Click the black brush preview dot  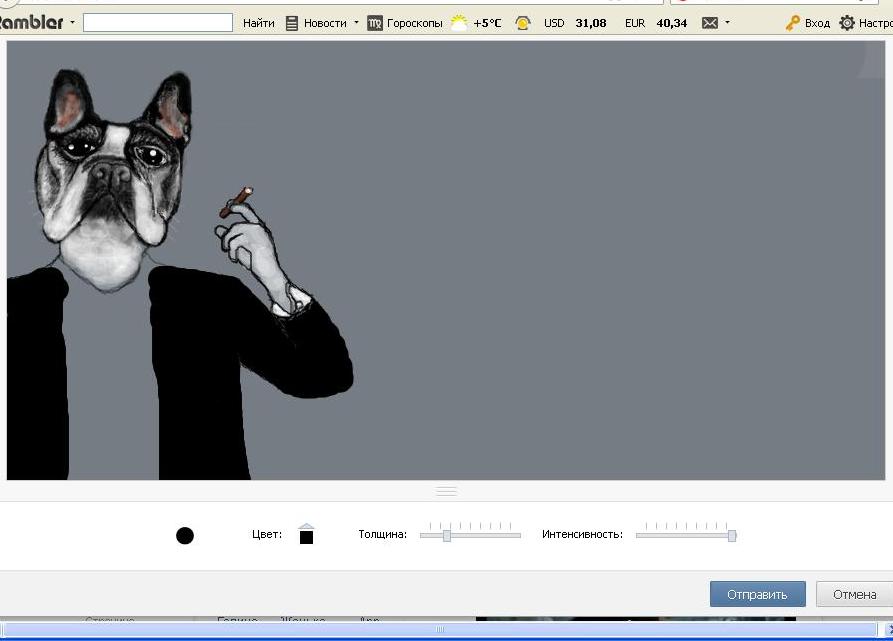coord(185,536)
